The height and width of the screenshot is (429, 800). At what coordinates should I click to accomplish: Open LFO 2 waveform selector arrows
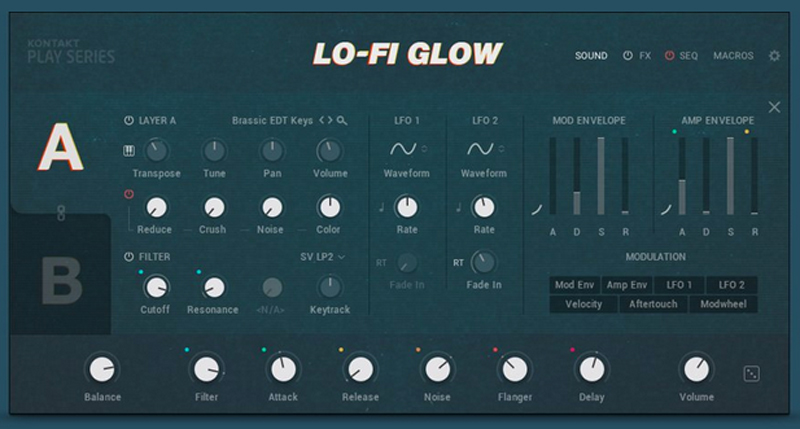(501, 148)
